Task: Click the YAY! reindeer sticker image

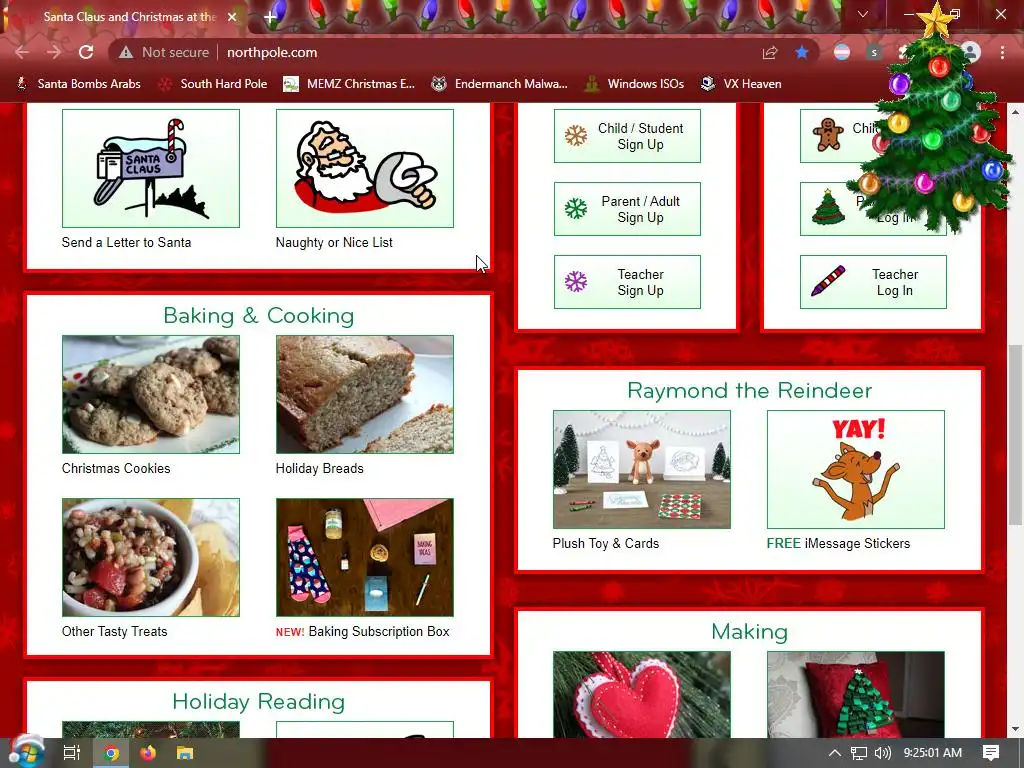Action: pyautogui.click(x=856, y=470)
